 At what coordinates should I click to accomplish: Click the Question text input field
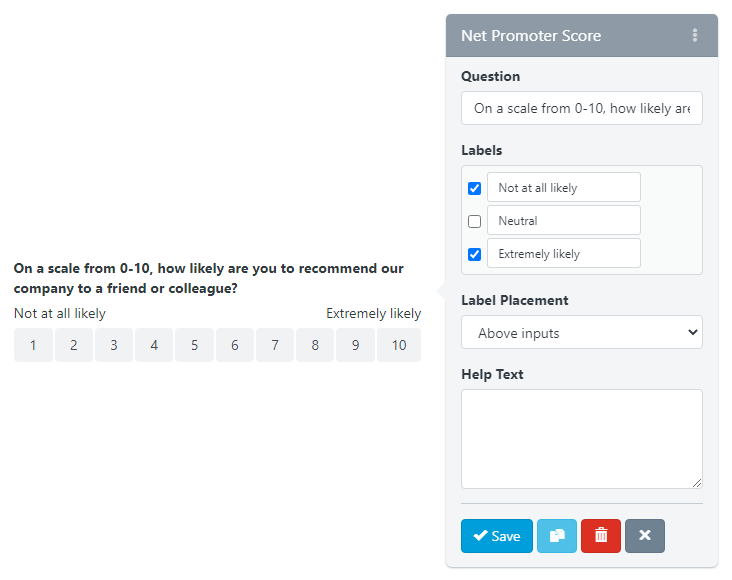click(x=582, y=109)
